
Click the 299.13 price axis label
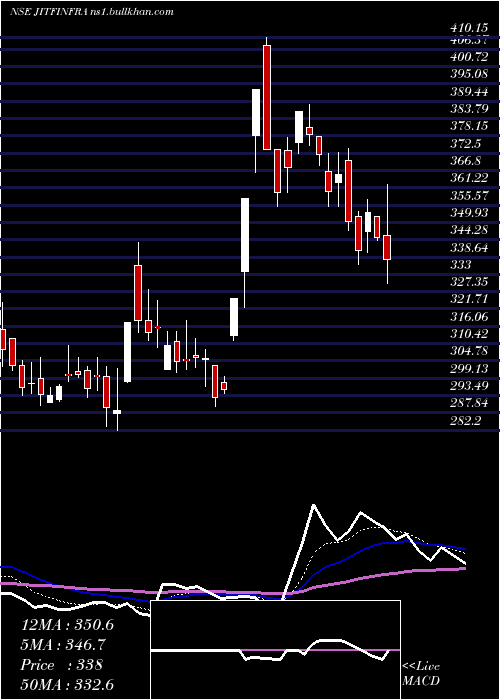(x=469, y=368)
